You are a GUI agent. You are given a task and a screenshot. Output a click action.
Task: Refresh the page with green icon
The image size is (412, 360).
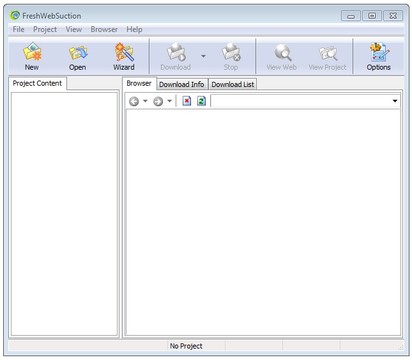point(201,101)
